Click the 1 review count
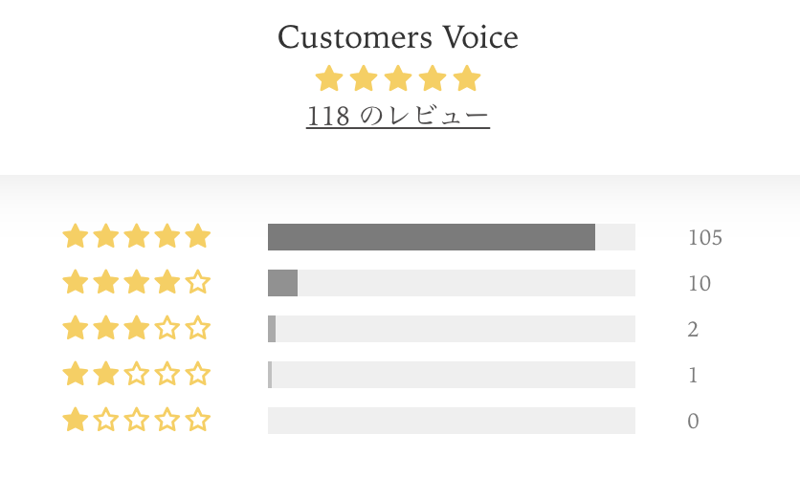 [x=693, y=375]
